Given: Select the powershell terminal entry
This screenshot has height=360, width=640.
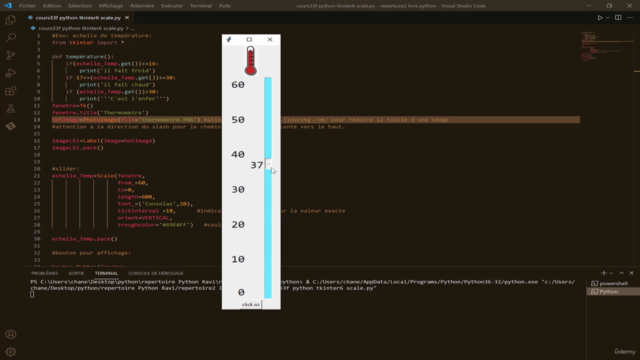Looking at the screenshot, I should [613, 283].
